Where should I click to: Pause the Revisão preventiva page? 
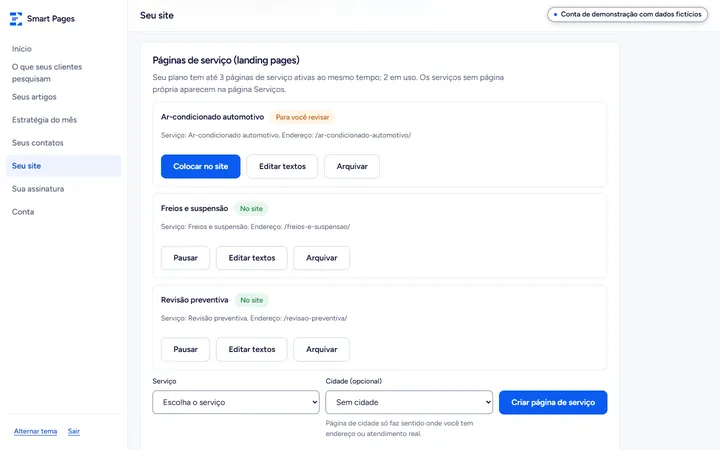[x=185, y=349]
